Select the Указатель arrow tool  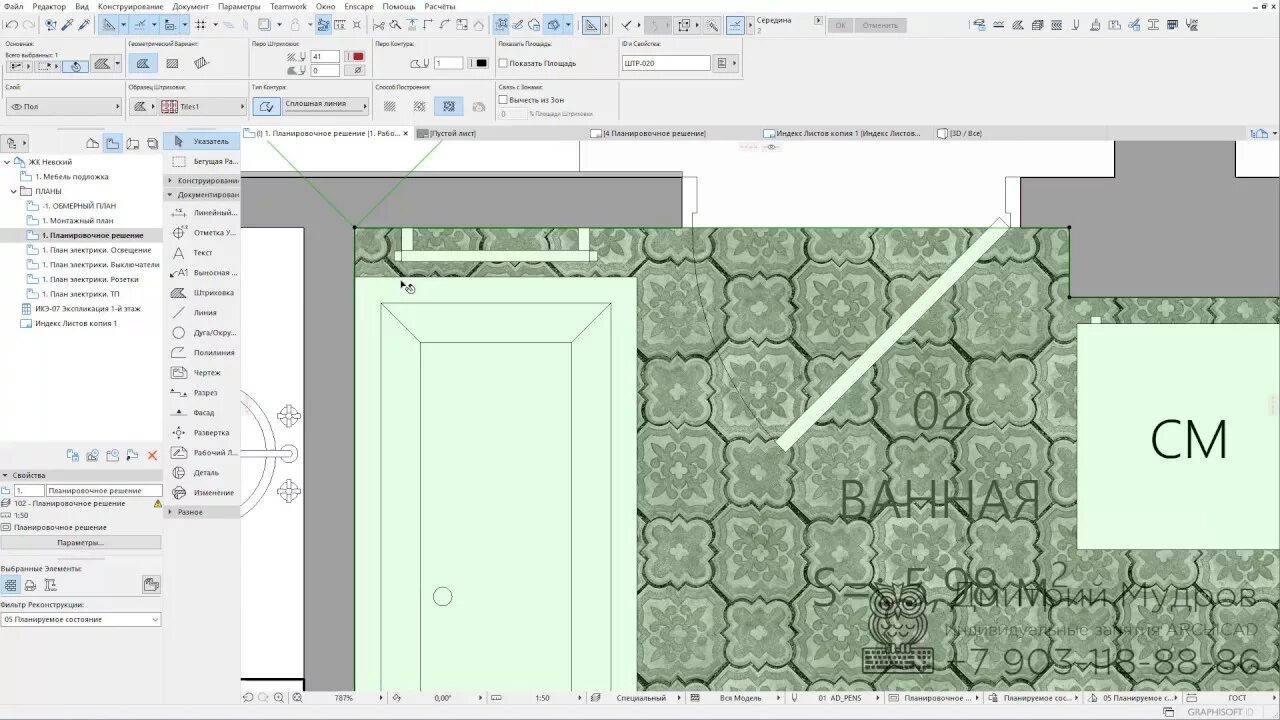click(202, 141)
